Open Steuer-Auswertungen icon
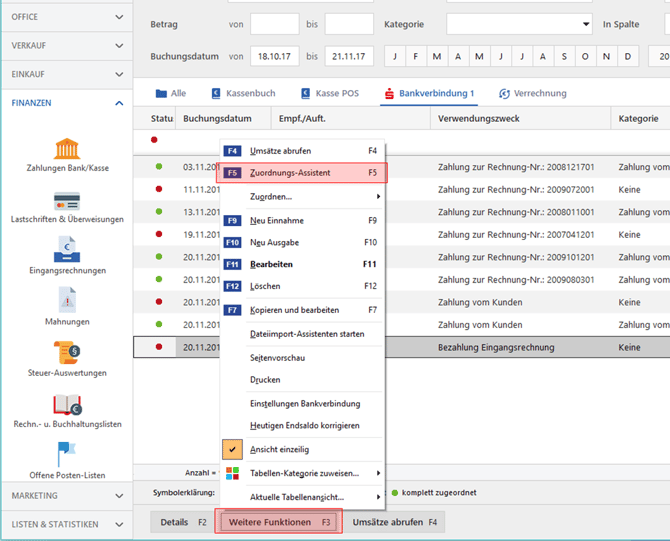670x541 pixels. (67, 353)
